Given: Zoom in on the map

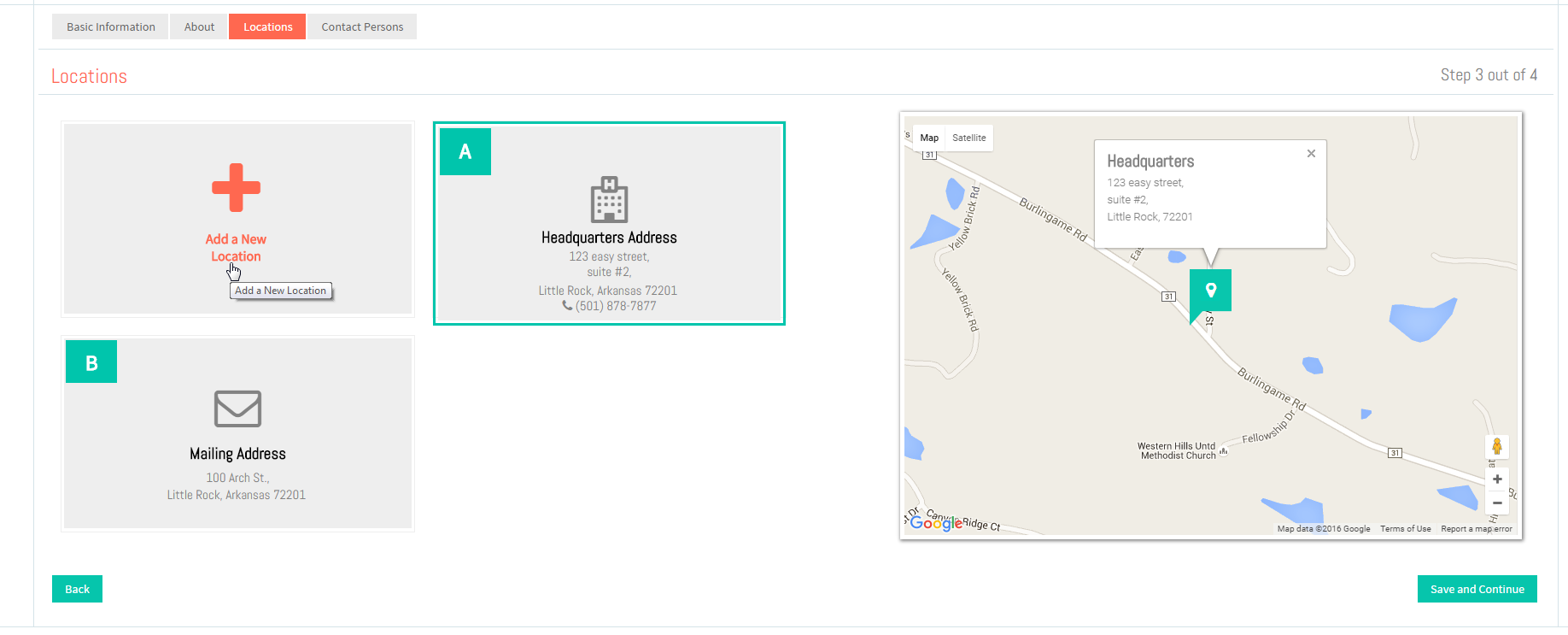Looking at the screenshot, I should point(1497,479).
